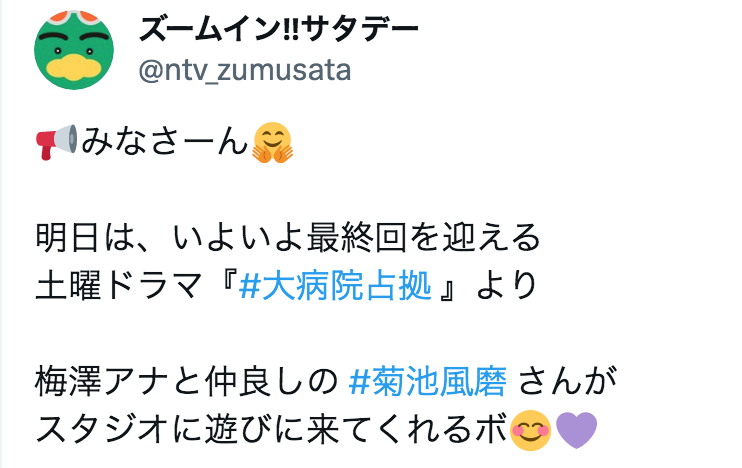Click the スタジオに遊びに来てくれるボ line
This screenshot has width=742, height=468.
pyautogui.click(x=272, y=430)
